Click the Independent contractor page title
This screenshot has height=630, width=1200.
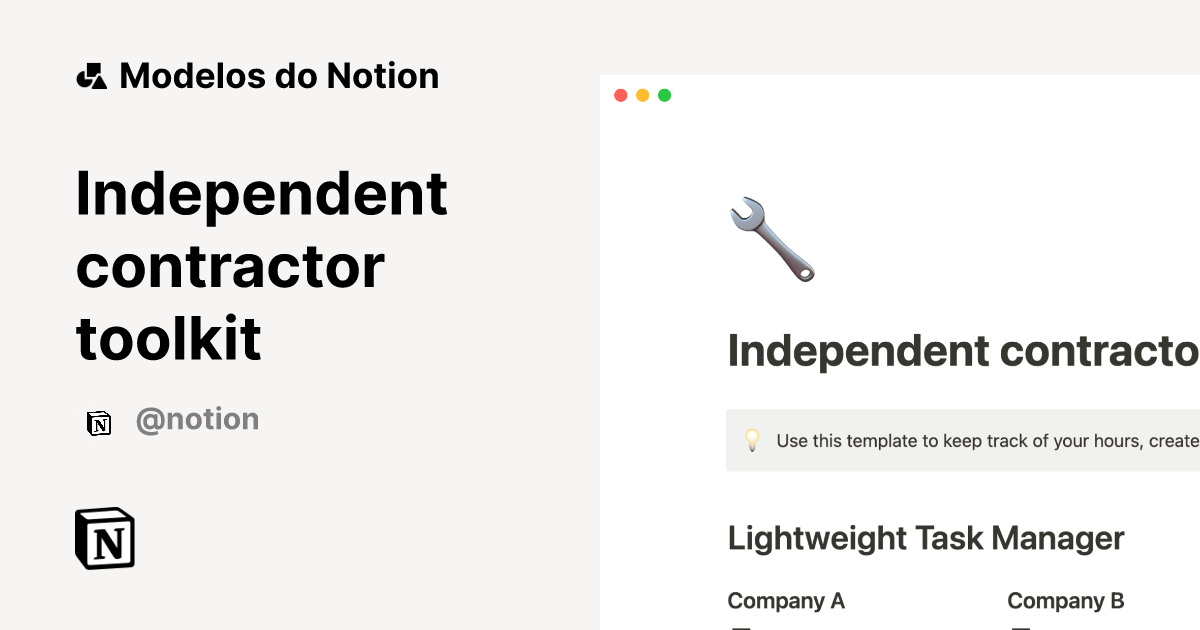pos(960,352)
